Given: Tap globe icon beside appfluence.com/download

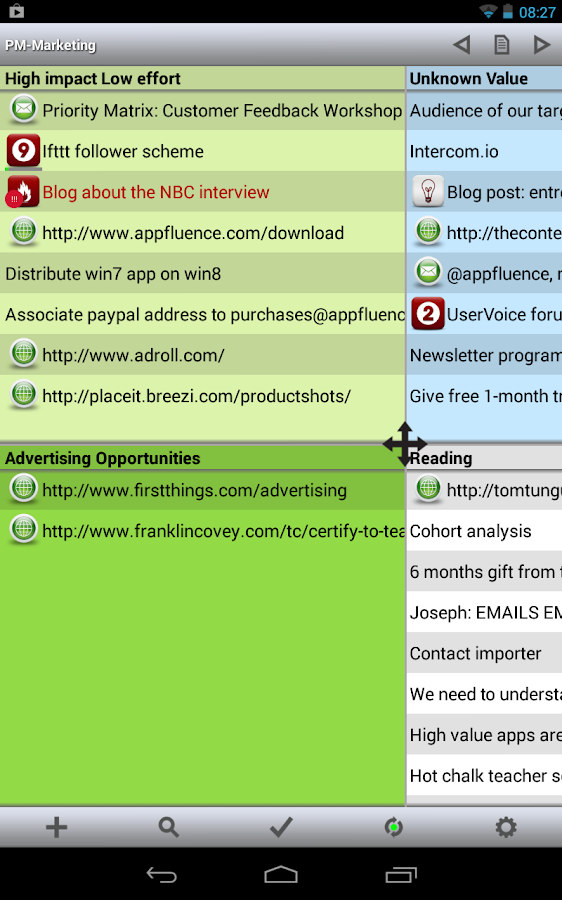Looking at the screenshot, I should coord(24,232).
